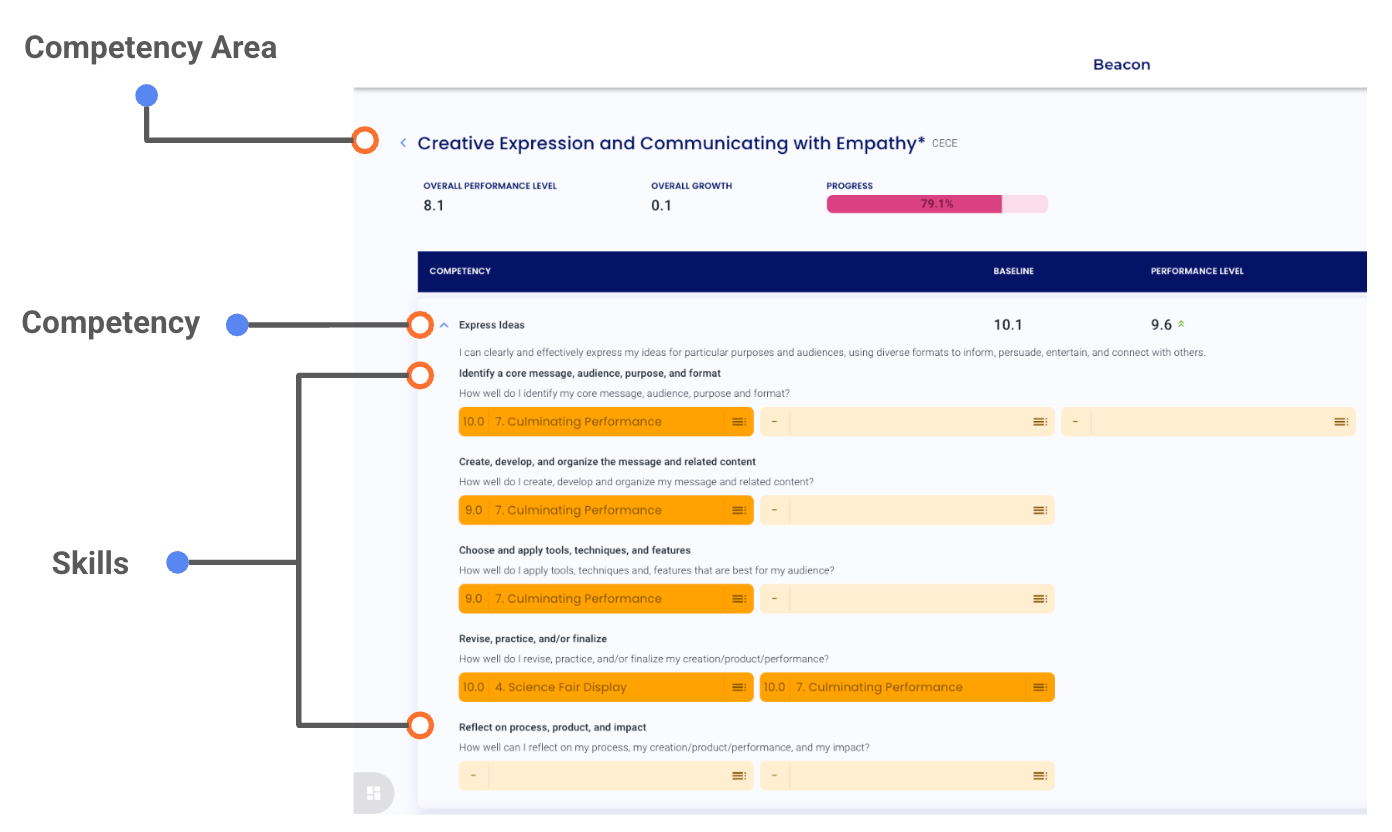Click list icon on Create, develop card with 9.0
1392x832 pixels.
[x=739, y=511]
